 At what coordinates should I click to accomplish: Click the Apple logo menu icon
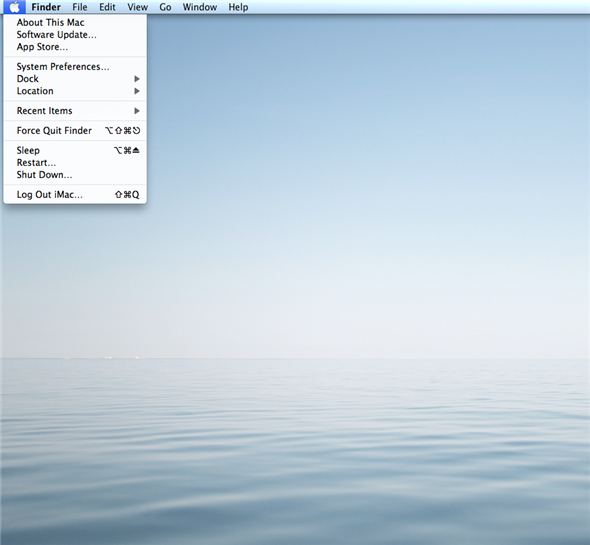(x=14, y=7)
